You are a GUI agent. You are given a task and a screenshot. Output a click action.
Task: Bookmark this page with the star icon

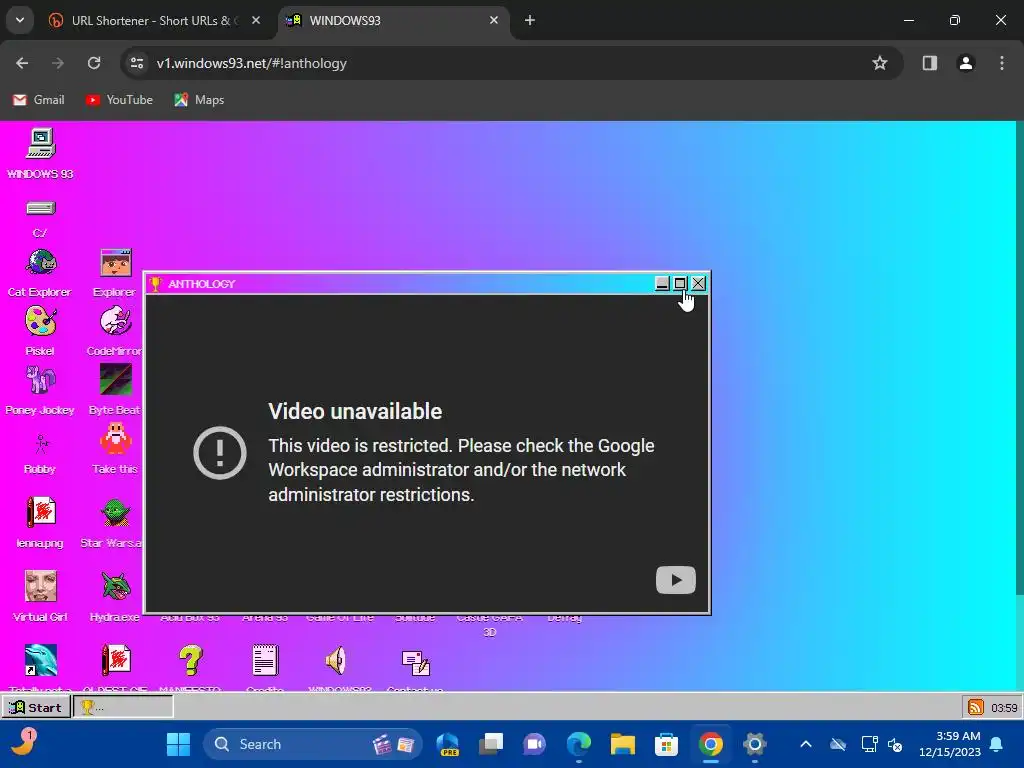(880, 63)
